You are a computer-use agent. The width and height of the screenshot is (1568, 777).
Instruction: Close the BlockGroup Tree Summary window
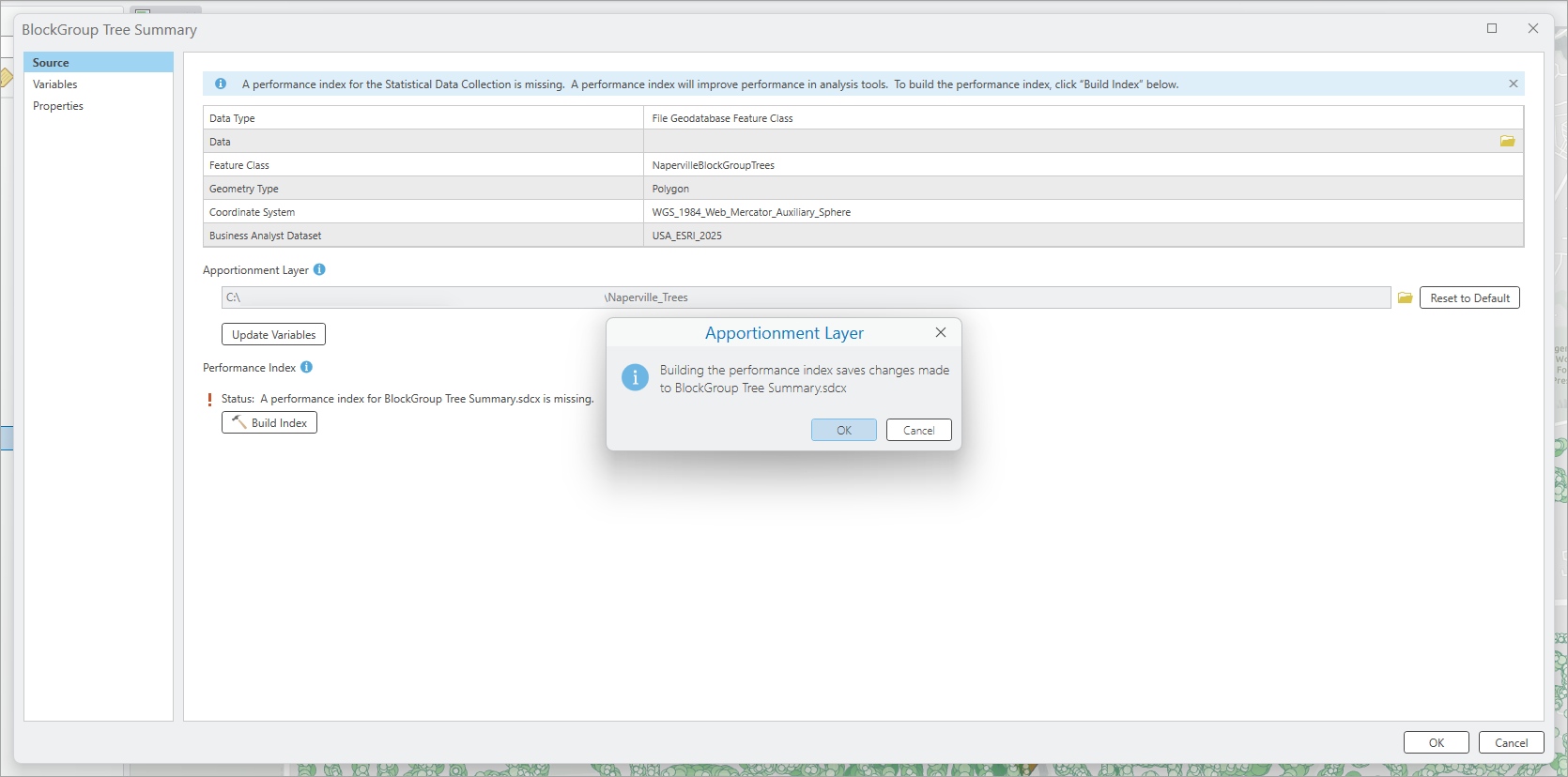coord(1533,28)
